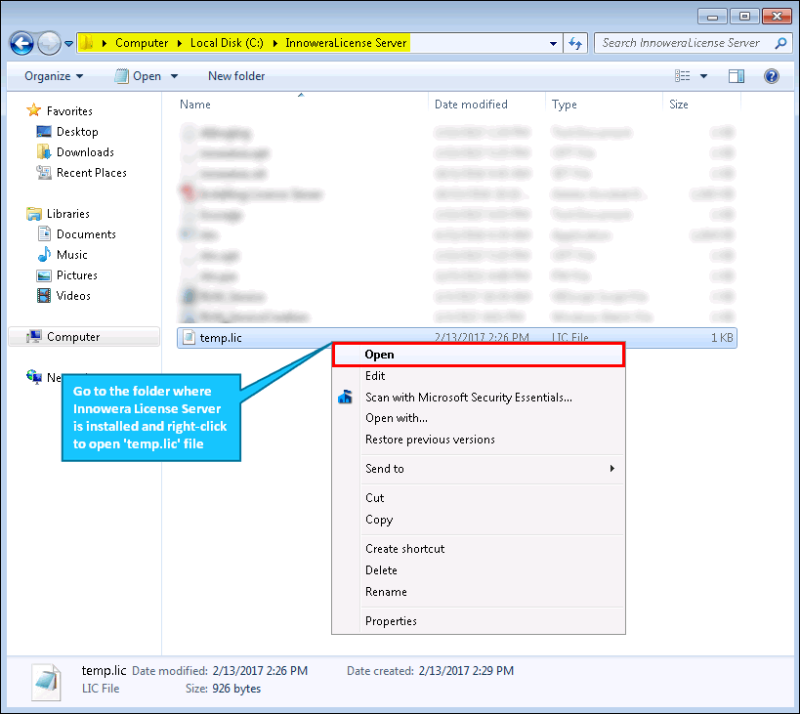Click the Back navigation arrow button
The width and height of the screenshot is (800, 714).
point(23,43)
